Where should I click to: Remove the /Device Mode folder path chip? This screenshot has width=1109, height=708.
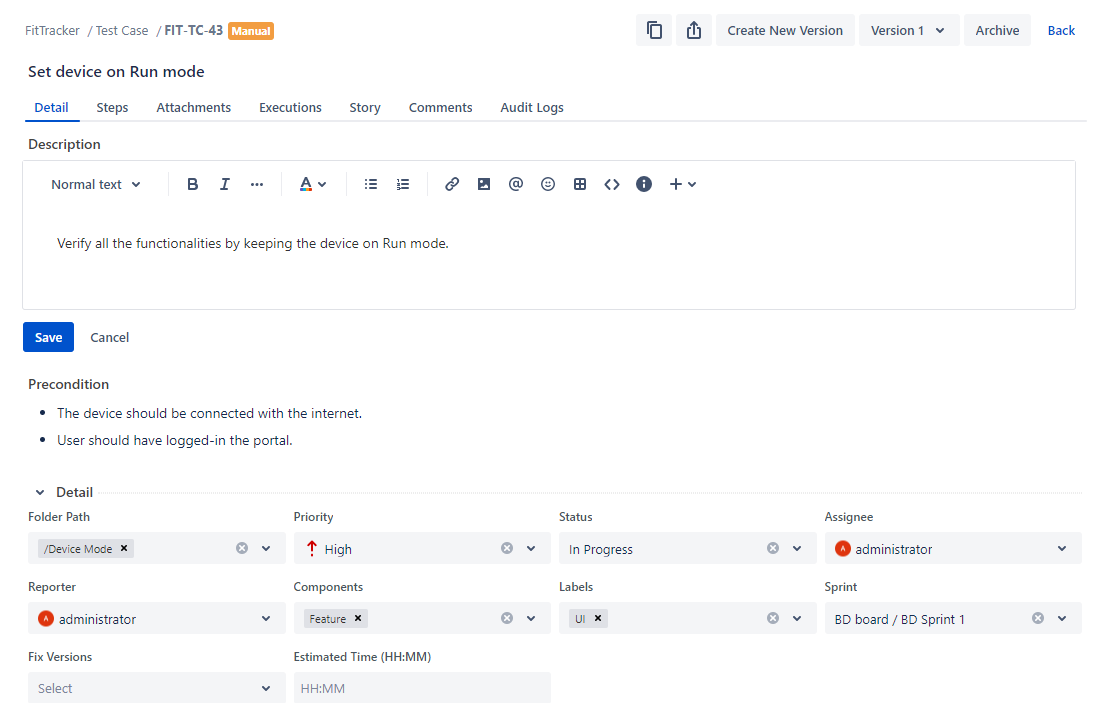click(x=124, y=548)
